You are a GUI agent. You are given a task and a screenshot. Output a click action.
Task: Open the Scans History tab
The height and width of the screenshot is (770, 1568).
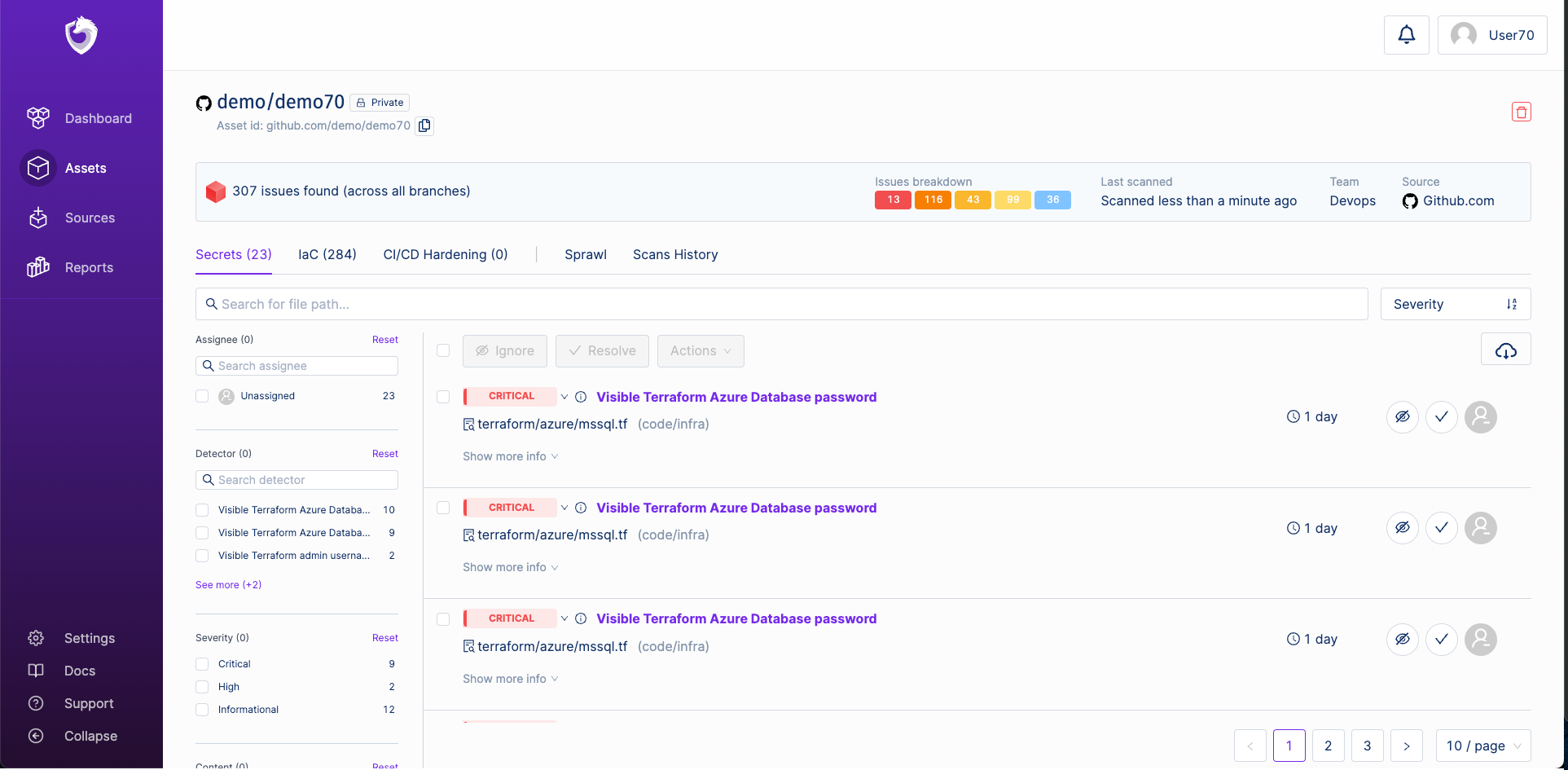[x=675, y=254]
